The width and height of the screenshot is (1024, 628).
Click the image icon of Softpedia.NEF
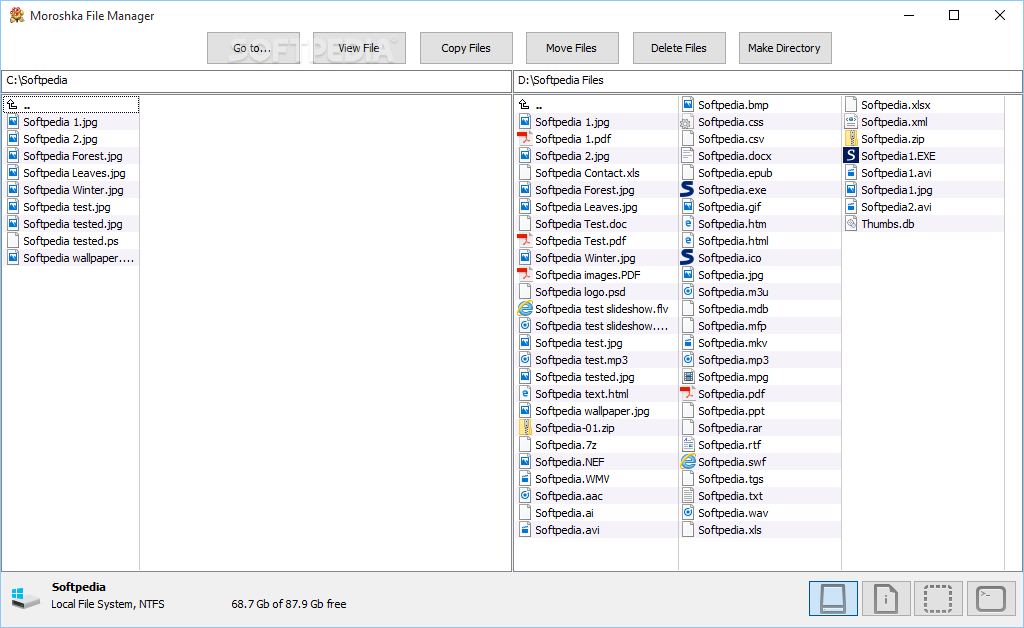click(x=524, y=462)
